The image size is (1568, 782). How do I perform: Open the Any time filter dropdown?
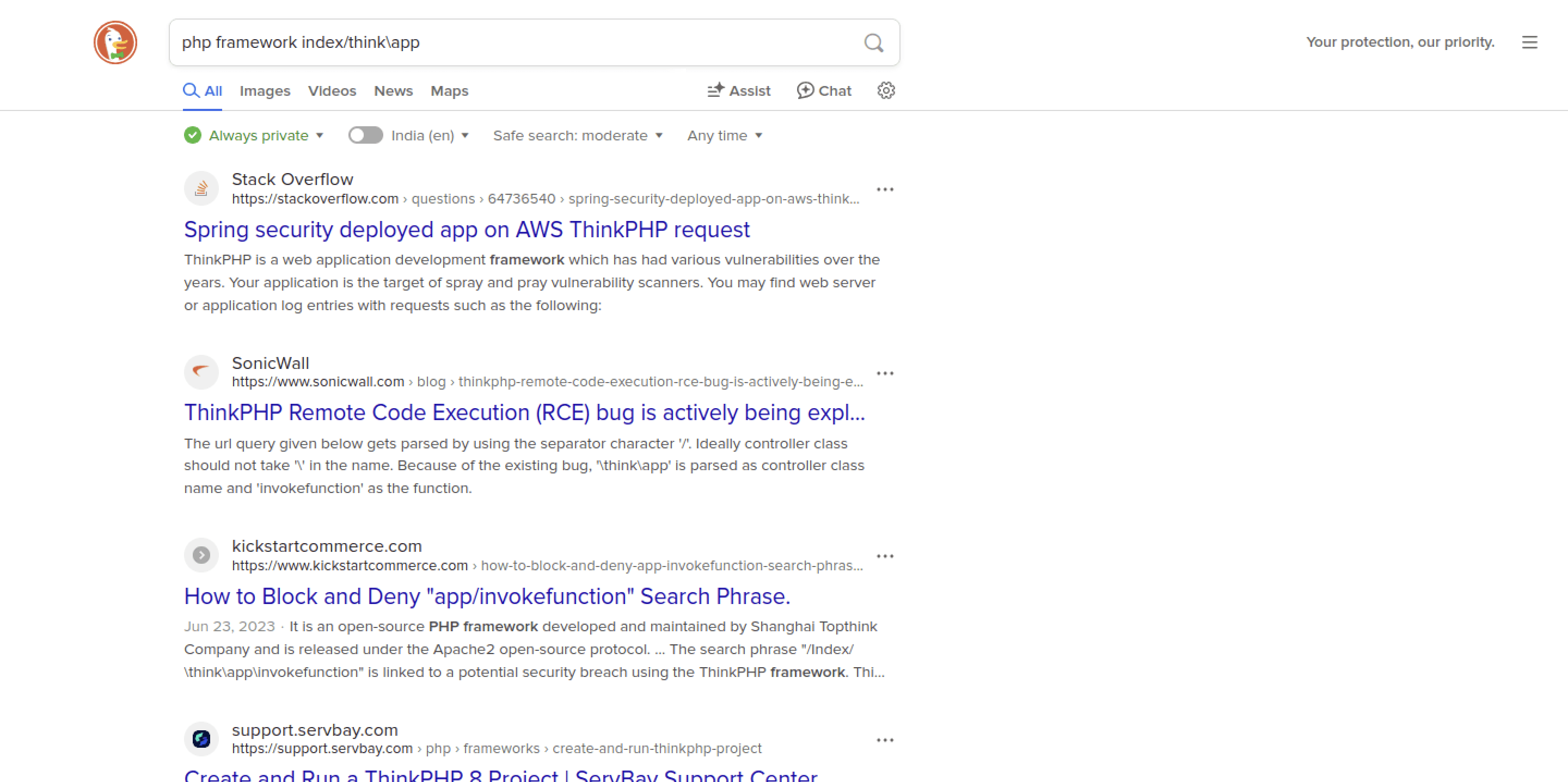(x=724, y=135)
